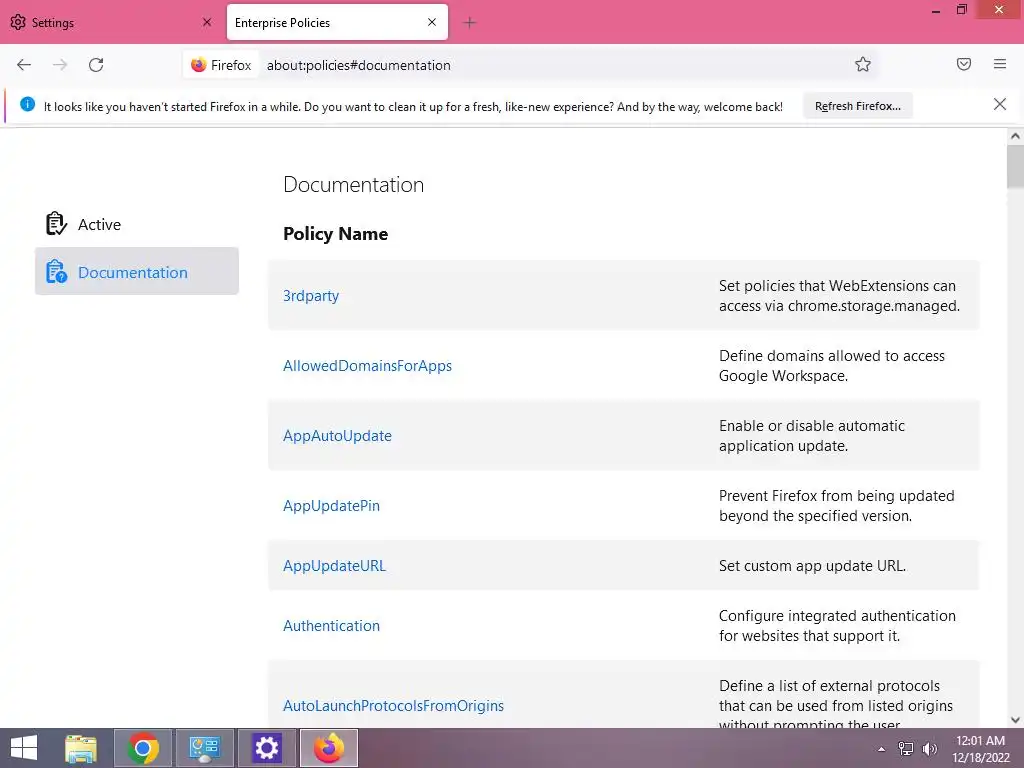
Task: Open the Windows Start menu
Action: point(24,748)
